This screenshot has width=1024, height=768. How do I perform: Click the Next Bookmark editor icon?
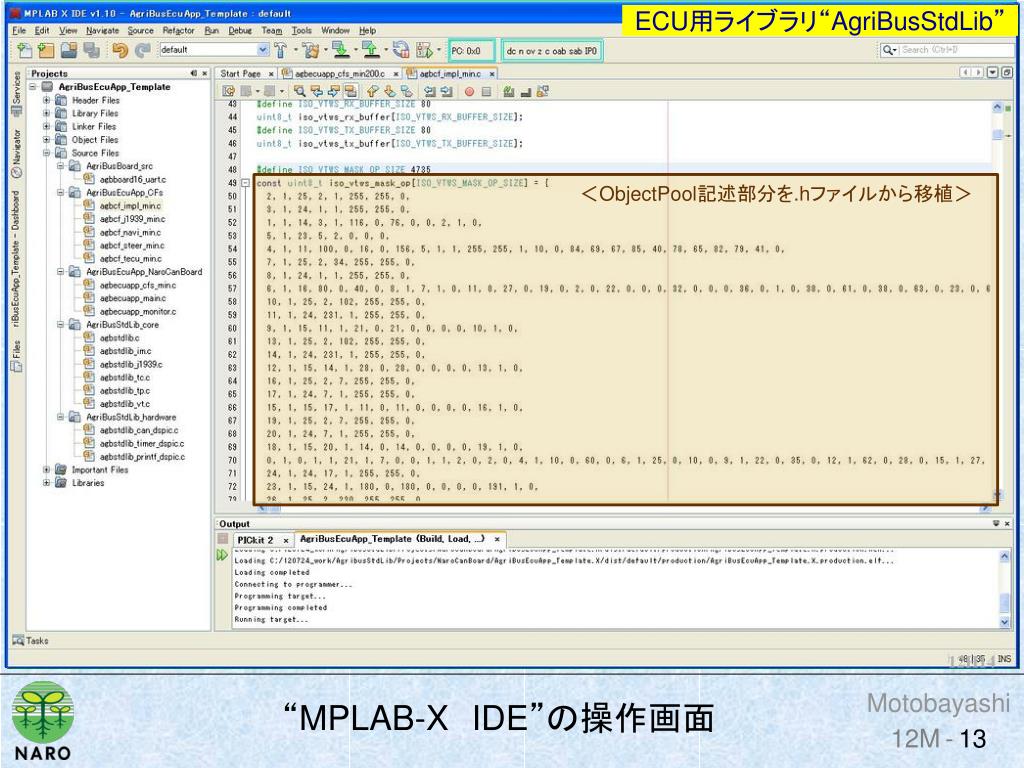click(390, 91)
